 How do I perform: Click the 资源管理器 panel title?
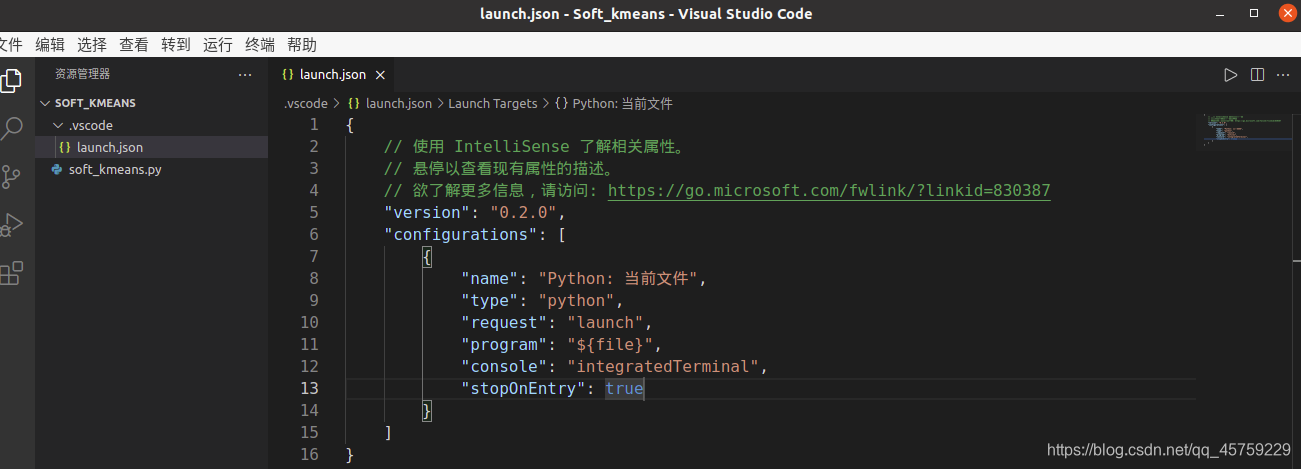click(83, 74)
